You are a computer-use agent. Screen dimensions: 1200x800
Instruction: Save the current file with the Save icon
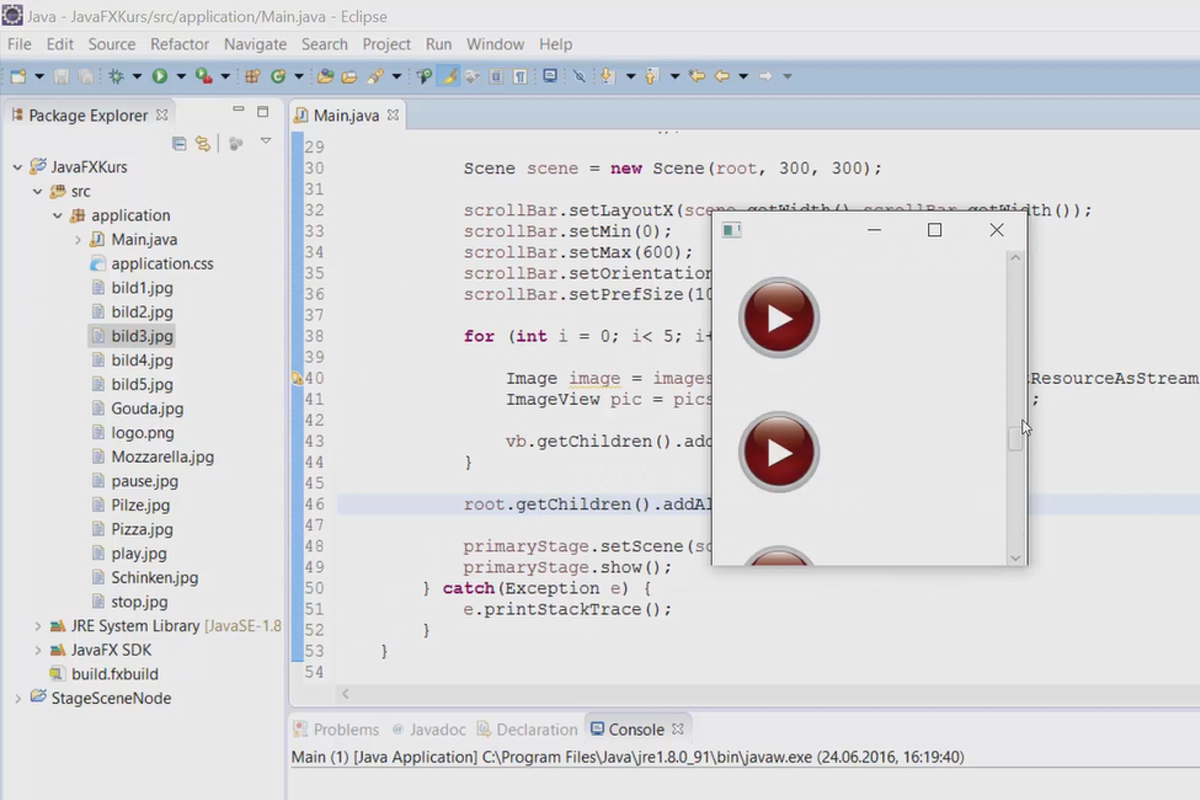click(62, 76)
